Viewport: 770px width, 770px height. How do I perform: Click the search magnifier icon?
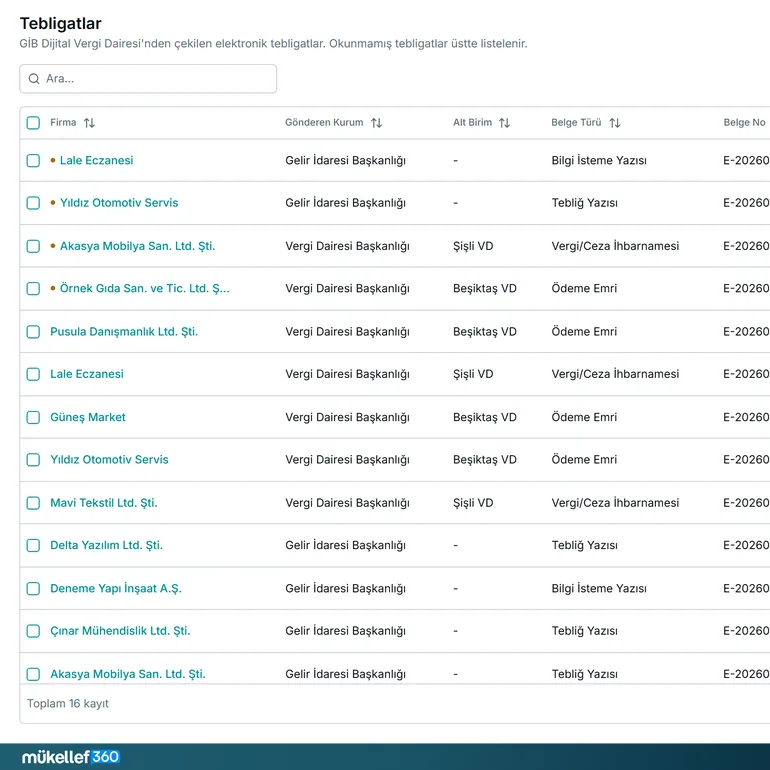click(x=34, y=79)
